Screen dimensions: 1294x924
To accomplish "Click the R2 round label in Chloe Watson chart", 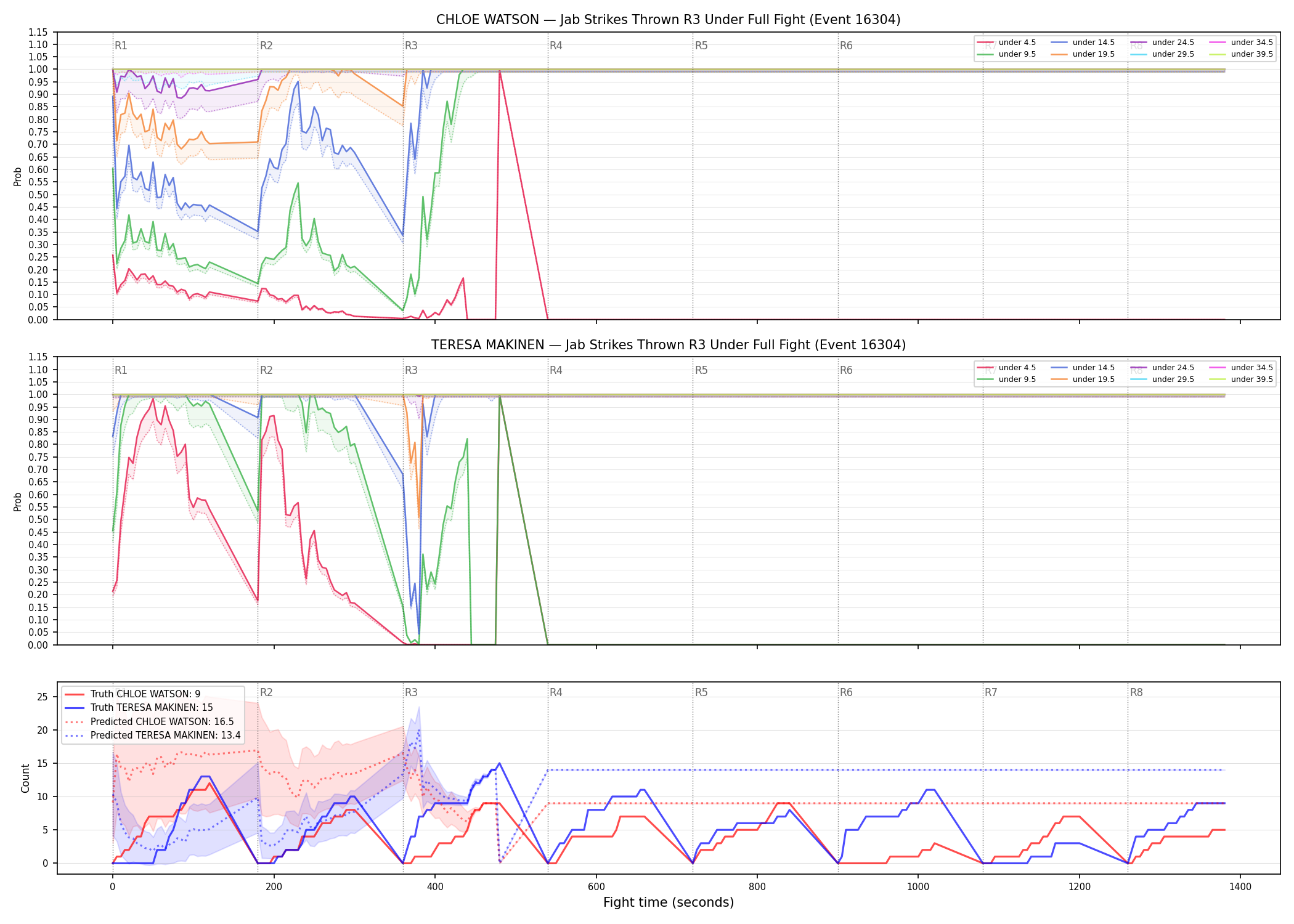I will coord(266,46).
